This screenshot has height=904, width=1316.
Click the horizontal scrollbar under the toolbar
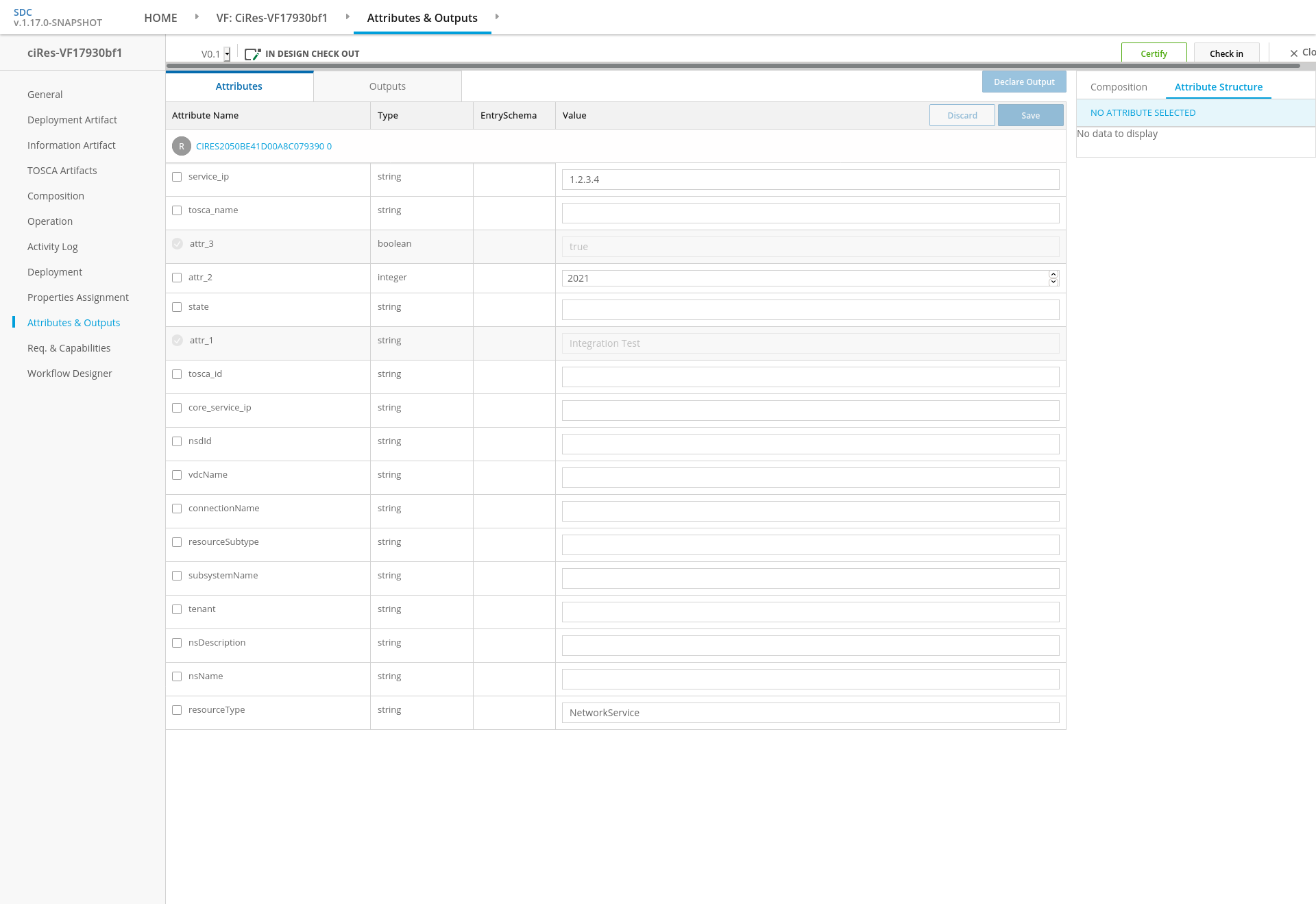733,66
